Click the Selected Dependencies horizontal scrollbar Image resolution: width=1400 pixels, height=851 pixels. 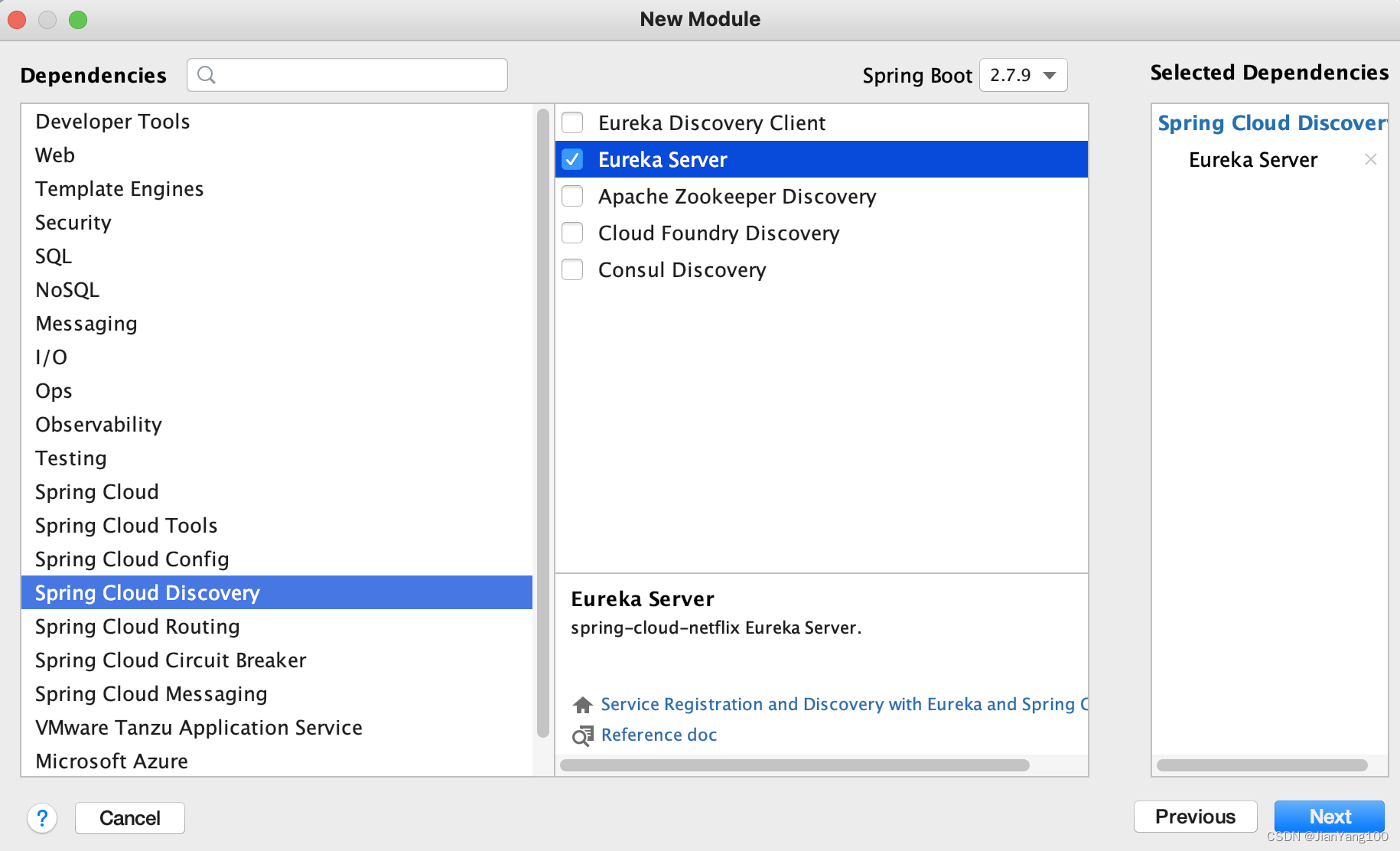[1262, 765]
